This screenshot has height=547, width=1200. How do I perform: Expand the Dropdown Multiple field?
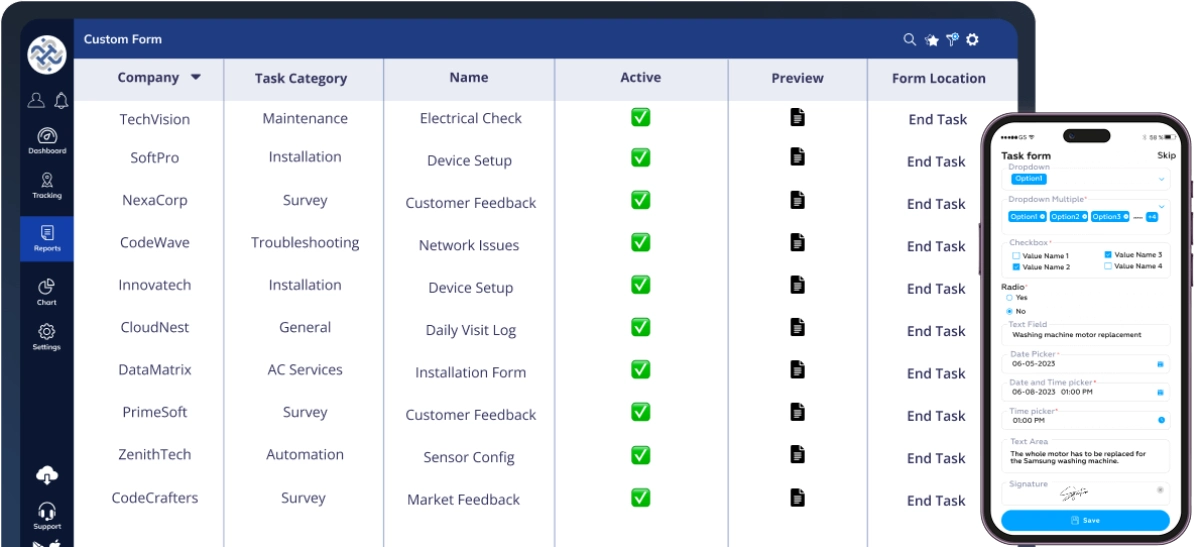[x=1161, y=206]
